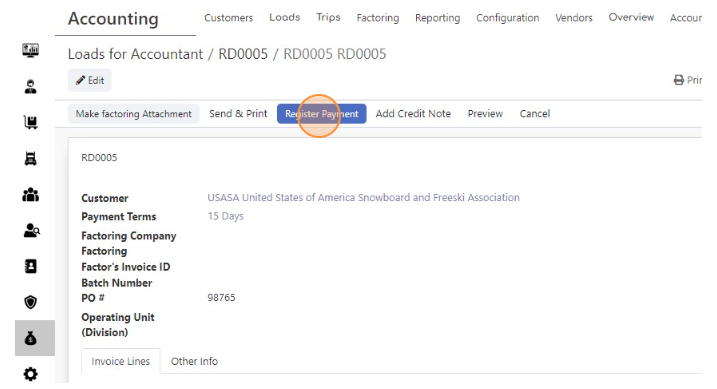
Task: Open the group of people sidebar icon
Action: coord(31,195)
